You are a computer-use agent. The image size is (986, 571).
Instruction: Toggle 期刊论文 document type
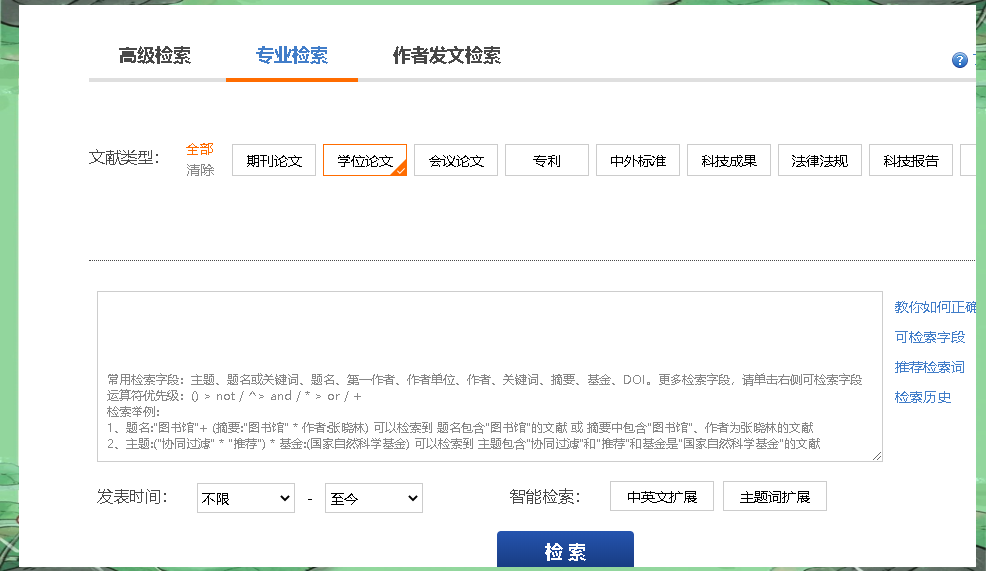point(274,160)
